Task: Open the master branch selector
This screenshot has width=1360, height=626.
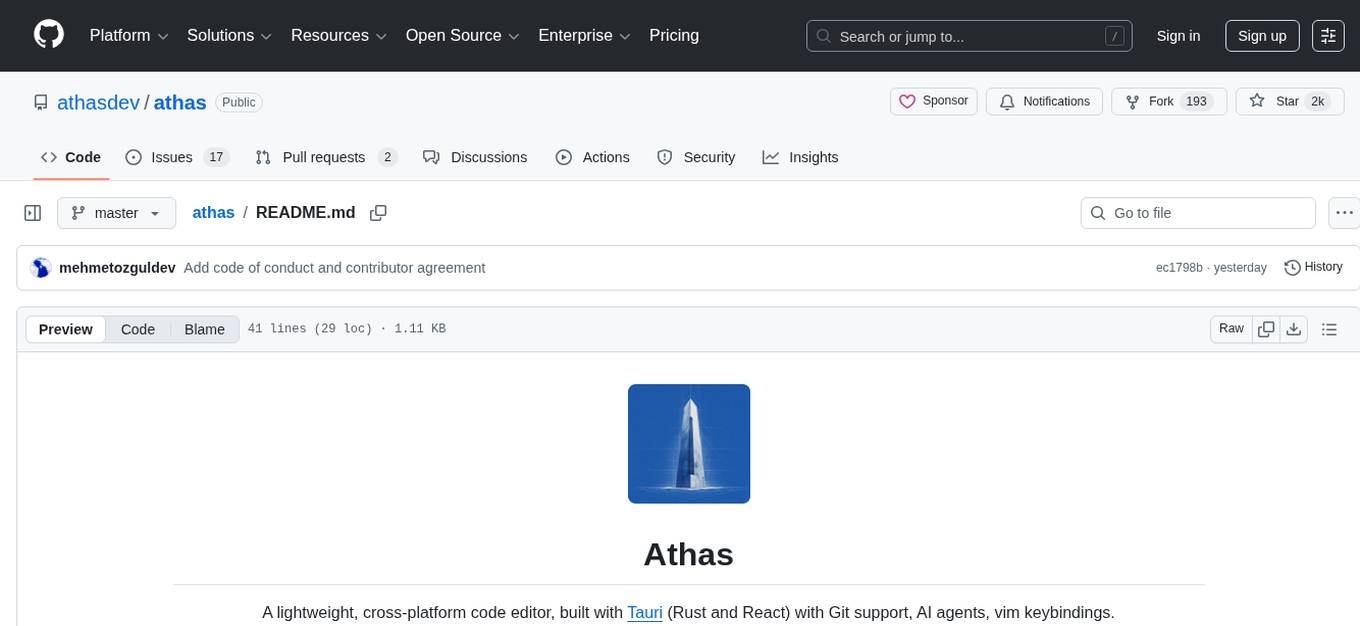Action: (x=116, y=212)
